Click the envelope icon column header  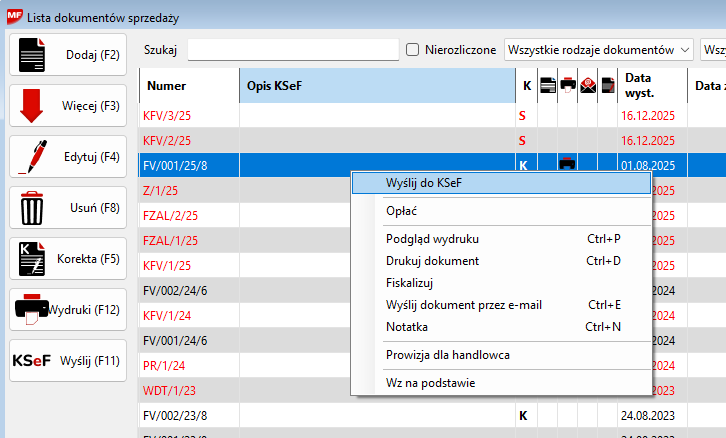point(588,86)
